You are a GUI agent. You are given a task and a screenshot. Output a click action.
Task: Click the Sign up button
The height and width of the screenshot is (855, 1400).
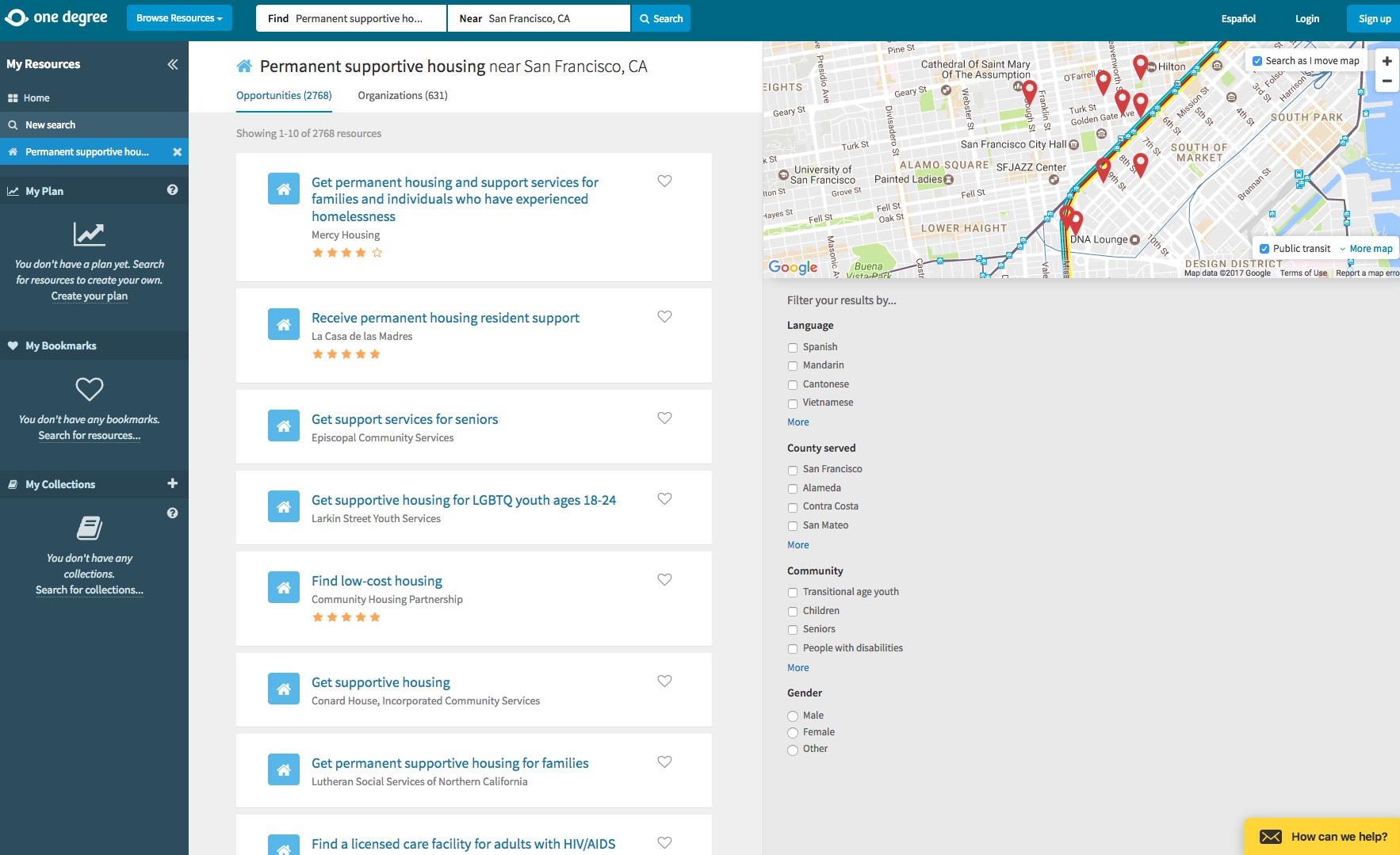click(1375, 18)
